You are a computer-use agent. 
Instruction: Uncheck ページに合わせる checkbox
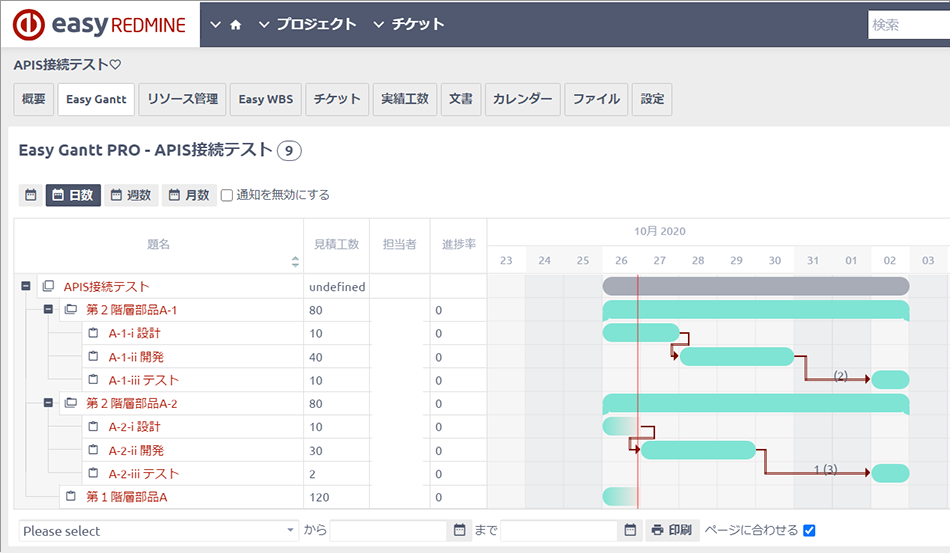(x=809, y=531)
